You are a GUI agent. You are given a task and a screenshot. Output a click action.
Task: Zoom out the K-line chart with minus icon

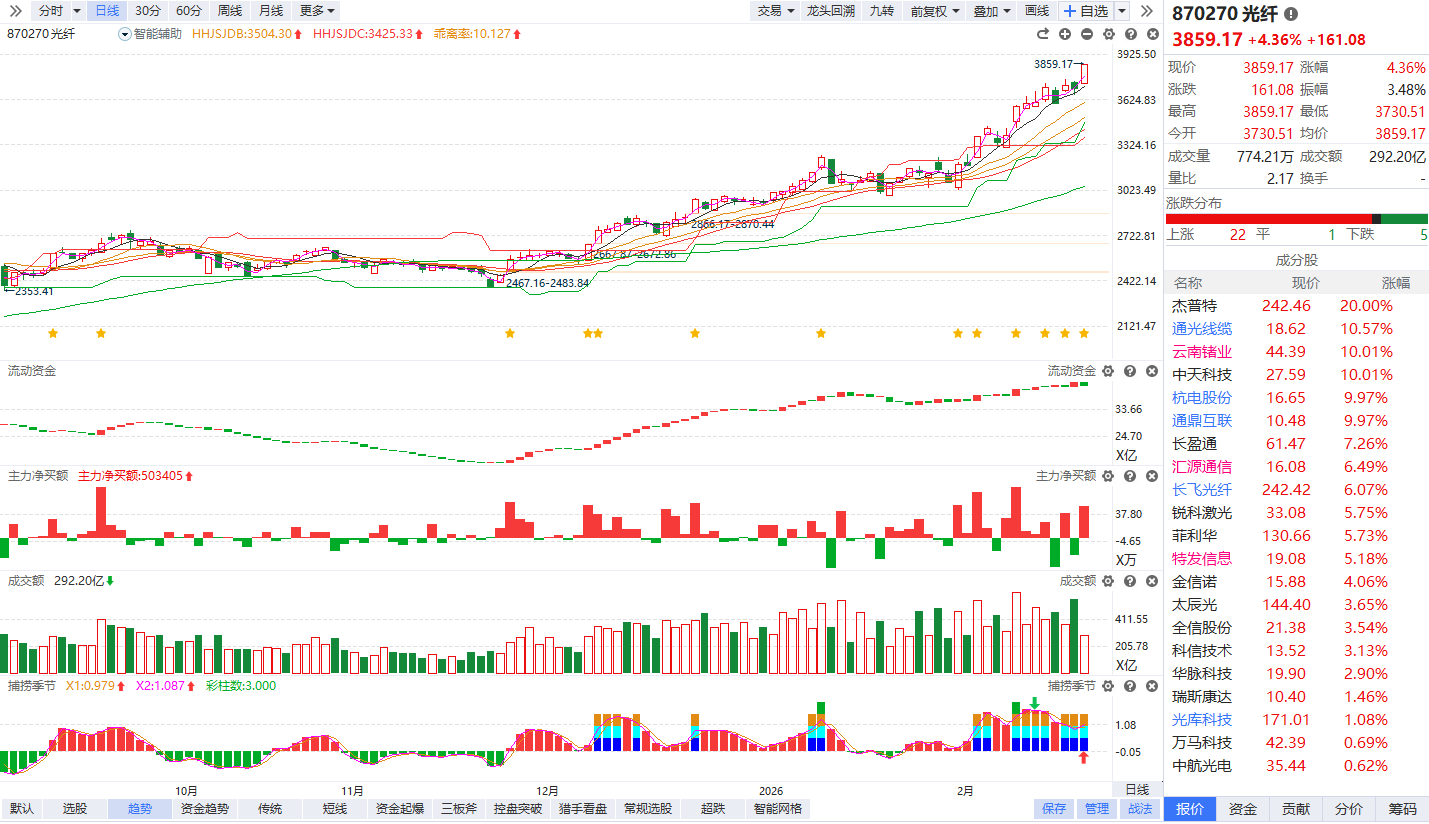coord(1087,34)
